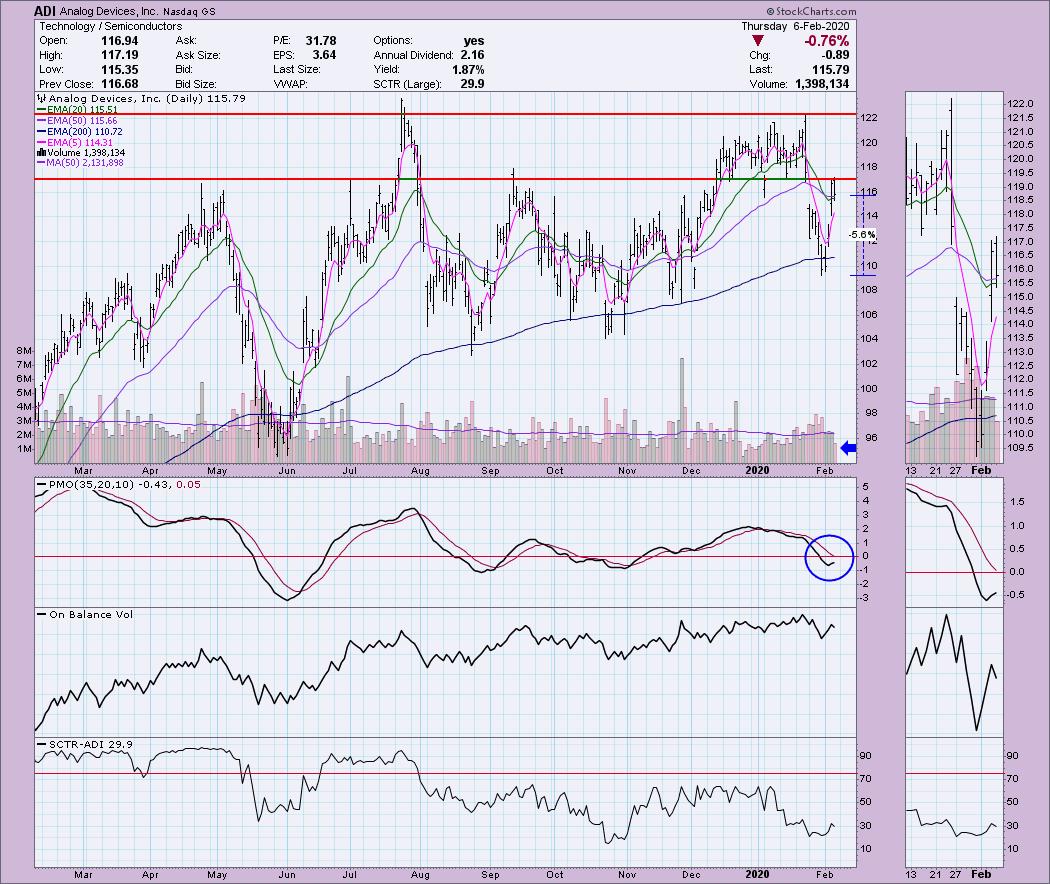Select the Prev Close value 116.68
This screenshot has width=1050, height=884.
pos(119,84)
